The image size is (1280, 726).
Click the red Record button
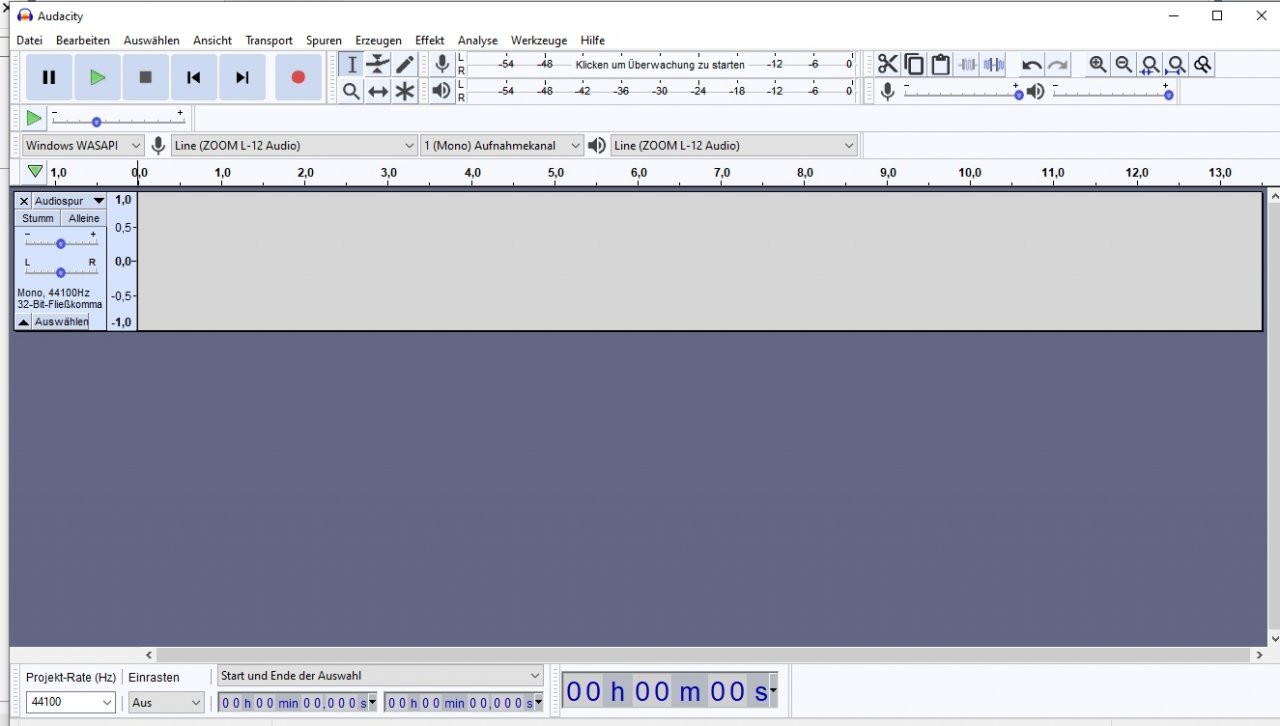tap(298, 77)
